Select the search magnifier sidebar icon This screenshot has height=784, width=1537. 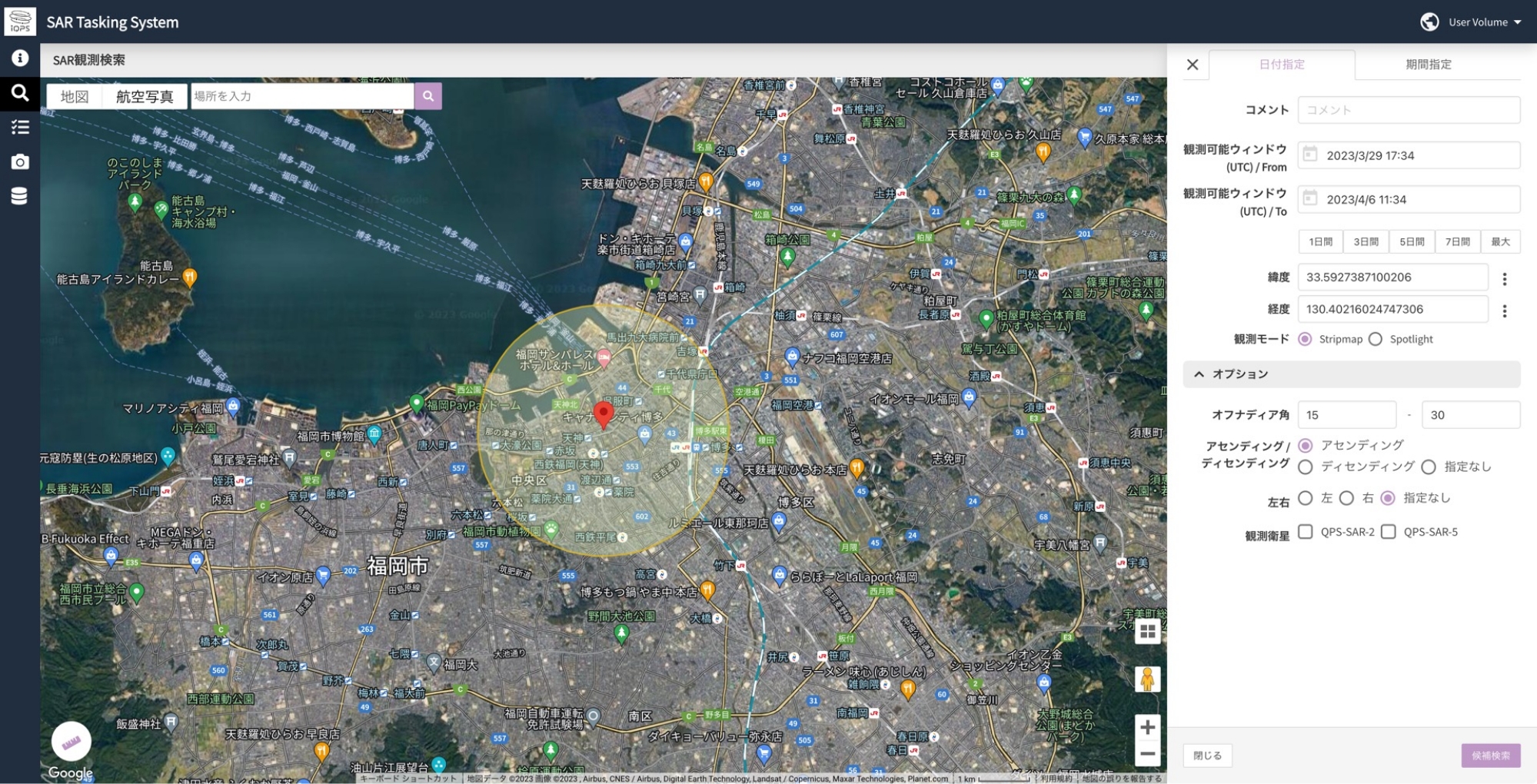(20, 93)
